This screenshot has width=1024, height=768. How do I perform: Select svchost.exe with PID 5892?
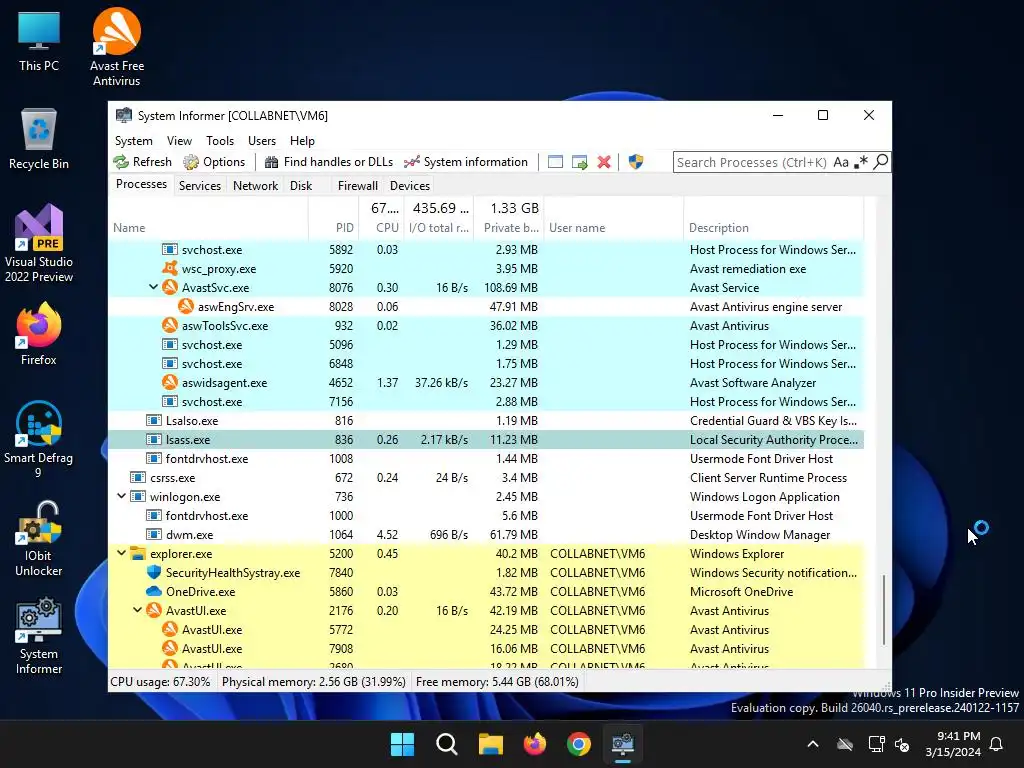pyautogui.click(x=486, y=249)
